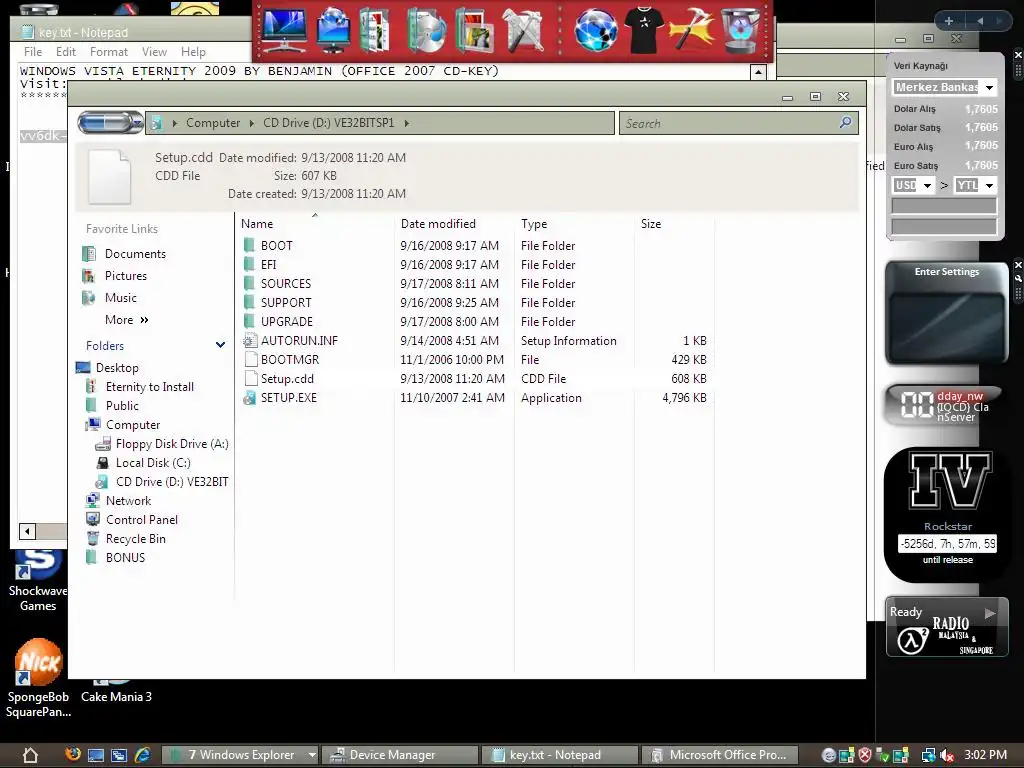
Task: Open Notepad File menu
Action: [x=33, y=52]
